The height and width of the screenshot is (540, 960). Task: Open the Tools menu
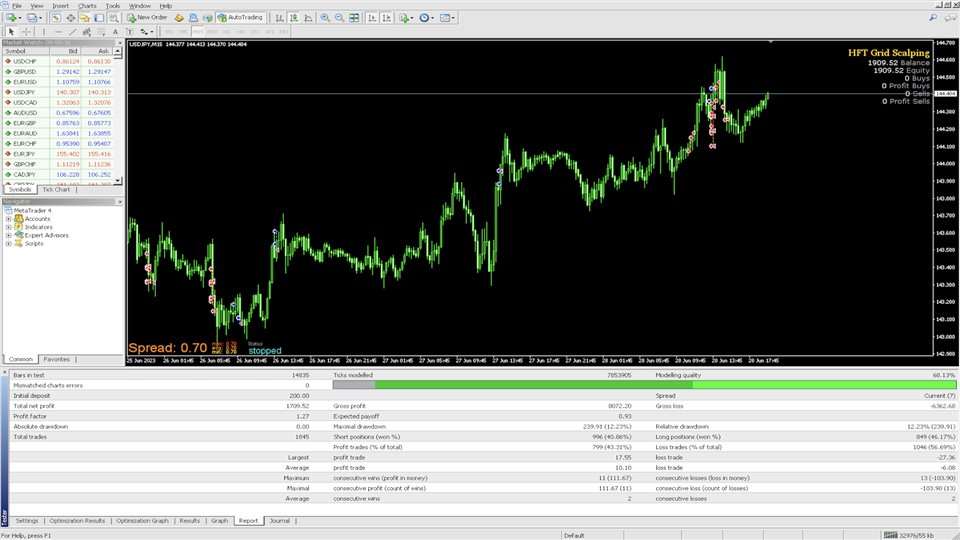(x=113, y=6)
